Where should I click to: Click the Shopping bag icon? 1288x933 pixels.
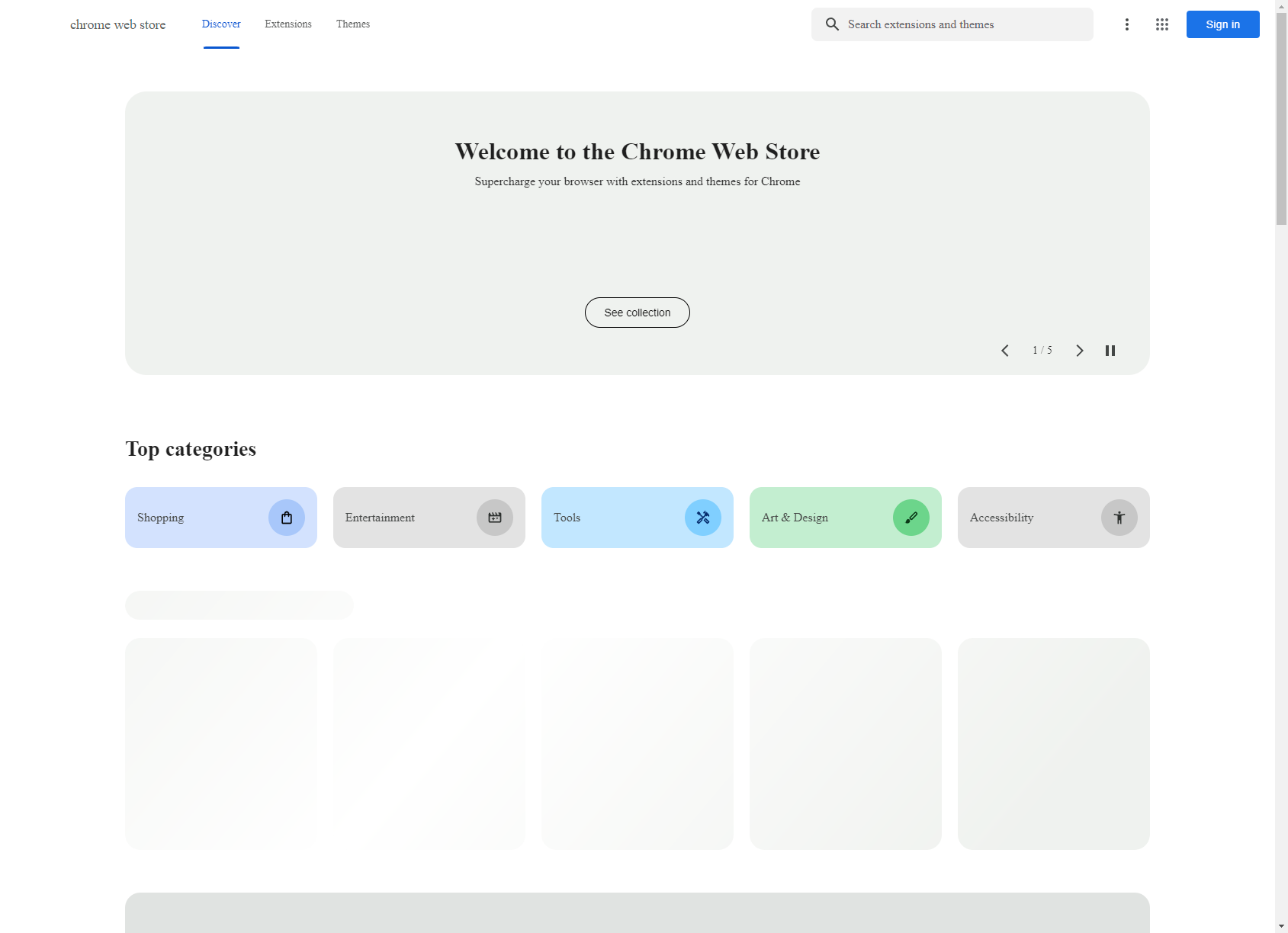pyautogui.click(x=287, y=518)
